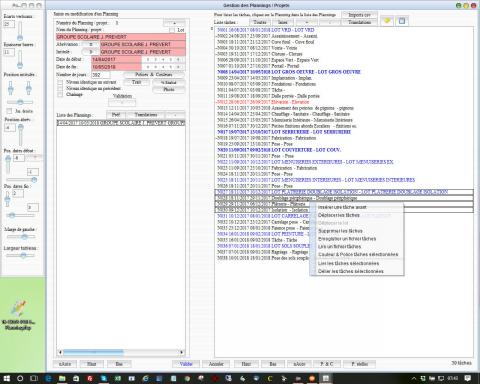
Task: Open the Windows Start menu
Action: tap(6, 378)
